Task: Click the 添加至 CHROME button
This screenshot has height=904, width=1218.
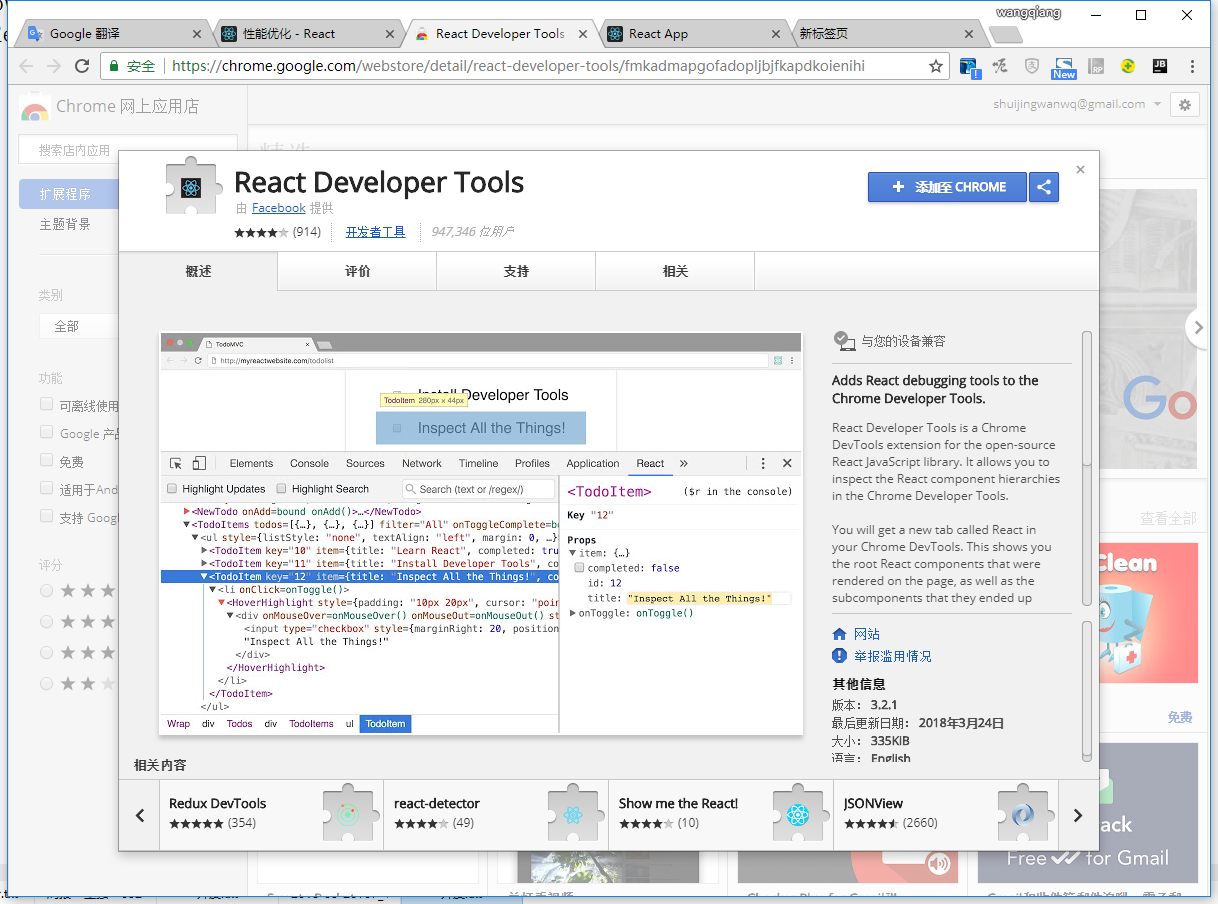Action: point(947,187)
